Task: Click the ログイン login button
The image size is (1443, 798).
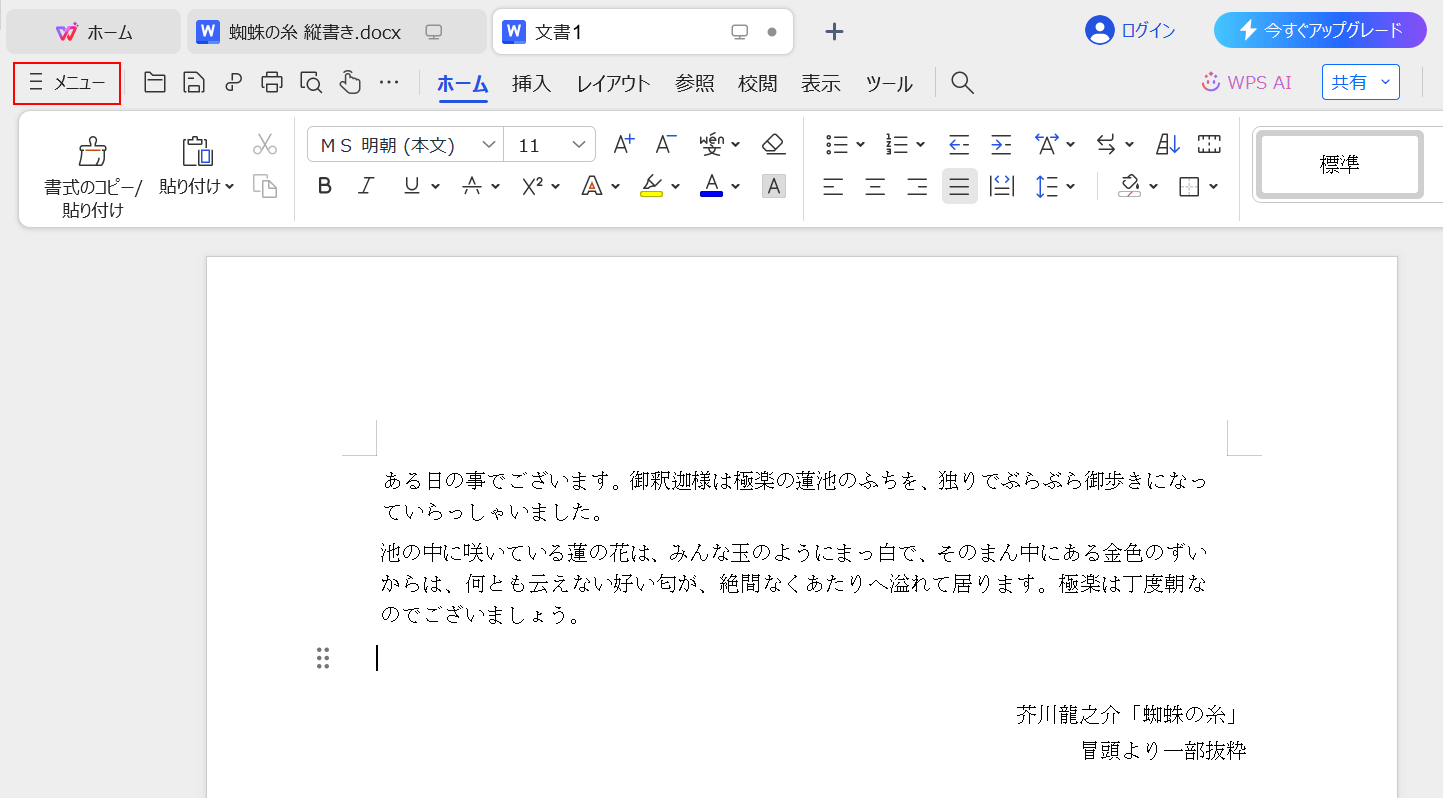Action: coord(1131,31)
